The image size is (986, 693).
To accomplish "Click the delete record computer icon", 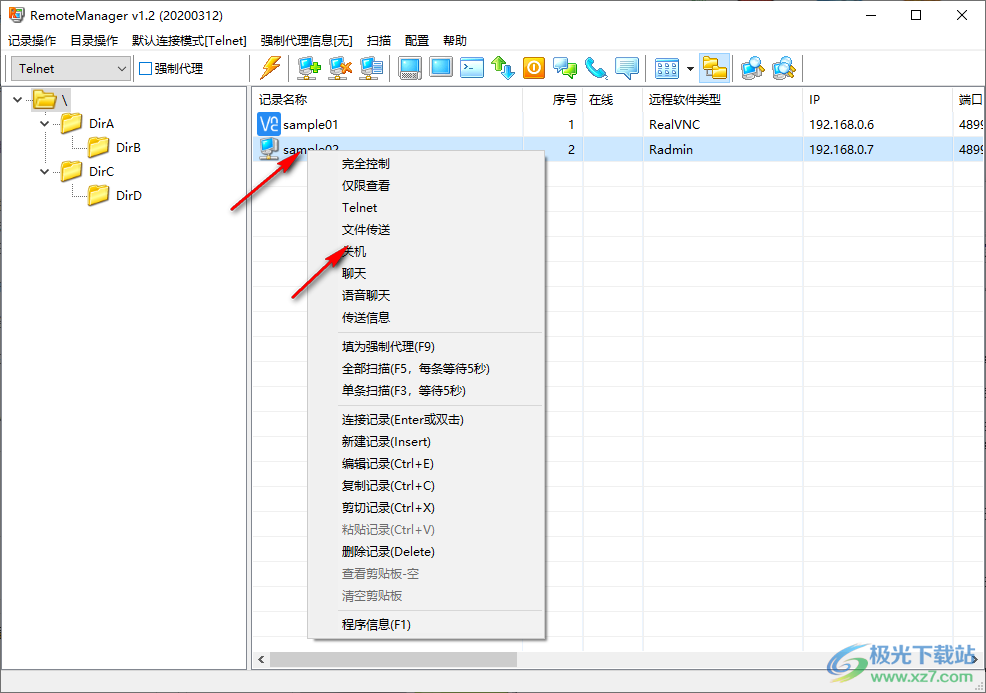I will point(340,68).
